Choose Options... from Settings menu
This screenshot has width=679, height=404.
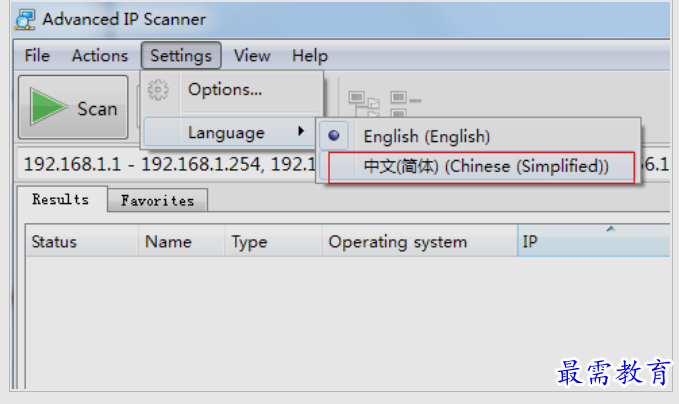232,90
